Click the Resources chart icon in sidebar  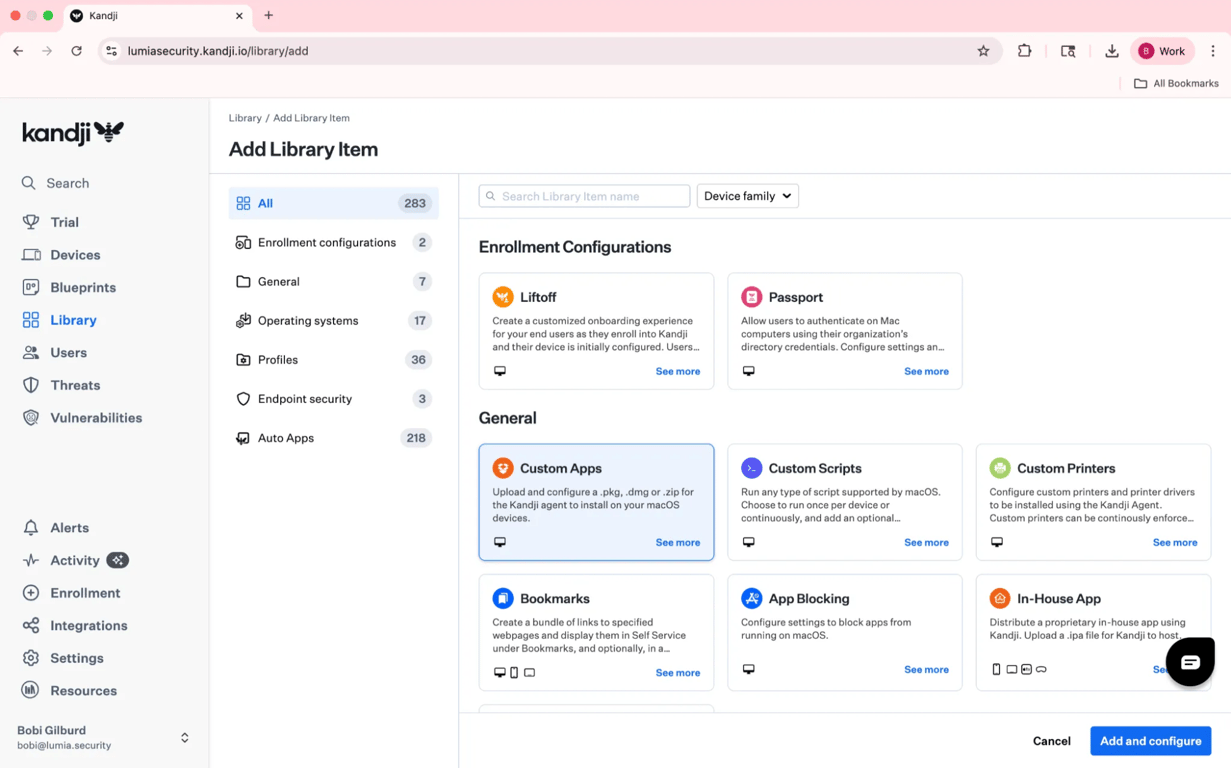[x=31, y=691]
